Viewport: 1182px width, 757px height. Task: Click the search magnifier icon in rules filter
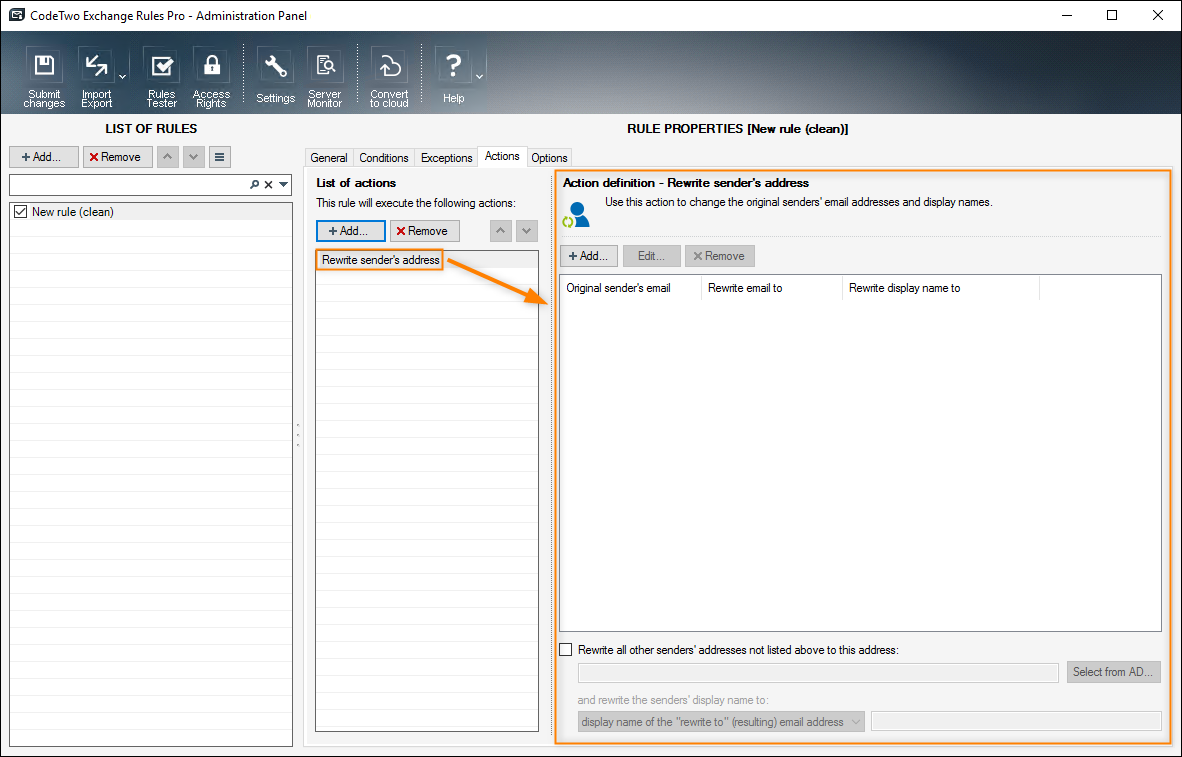(x=255, y=185)
